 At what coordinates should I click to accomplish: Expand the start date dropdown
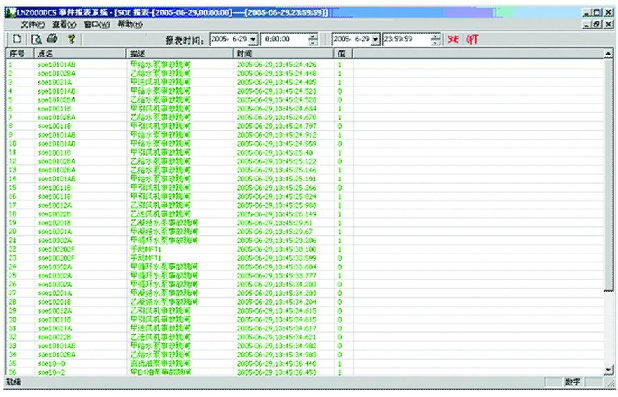[253, 39]
